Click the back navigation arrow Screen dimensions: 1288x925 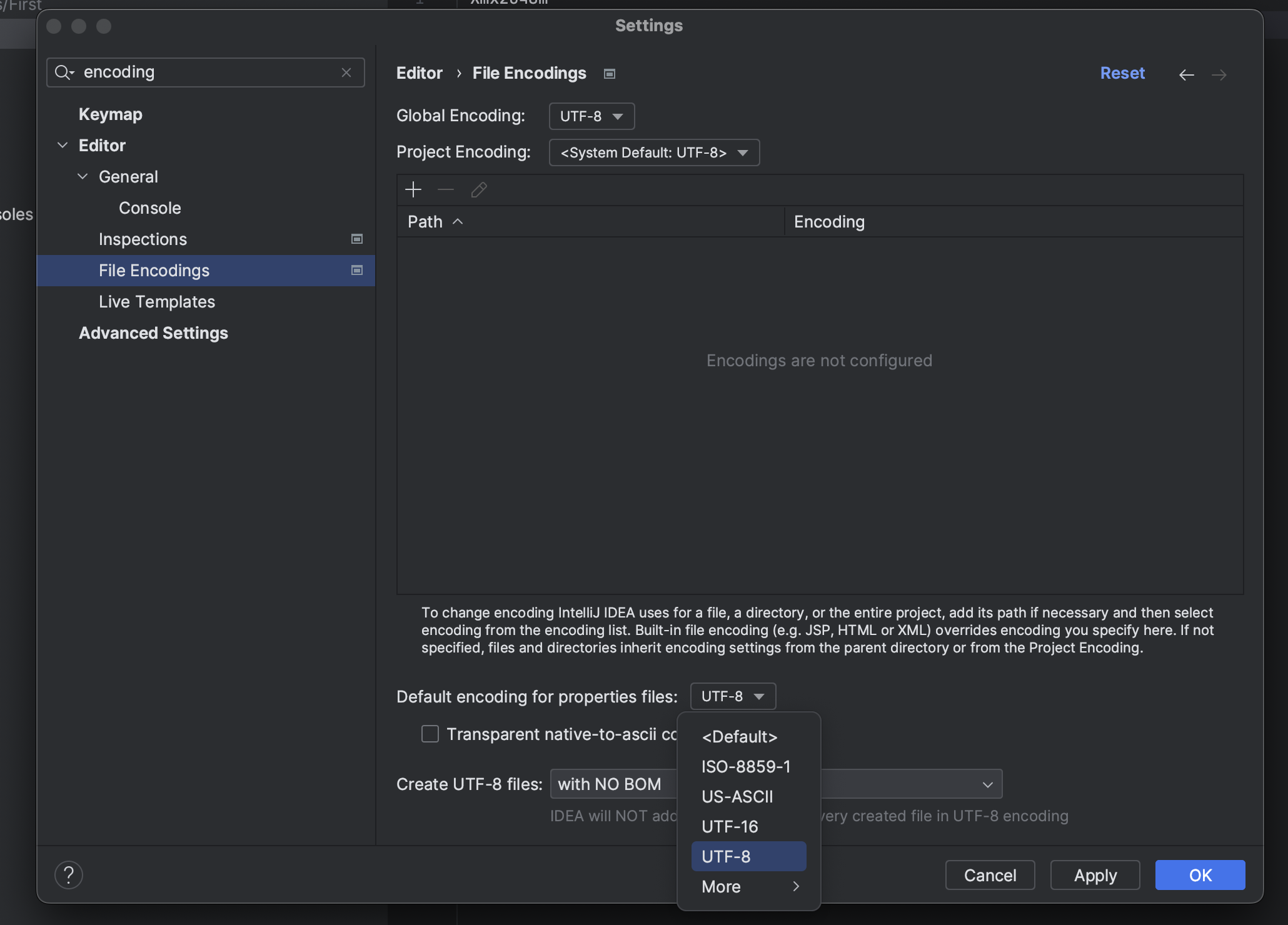1186,75
